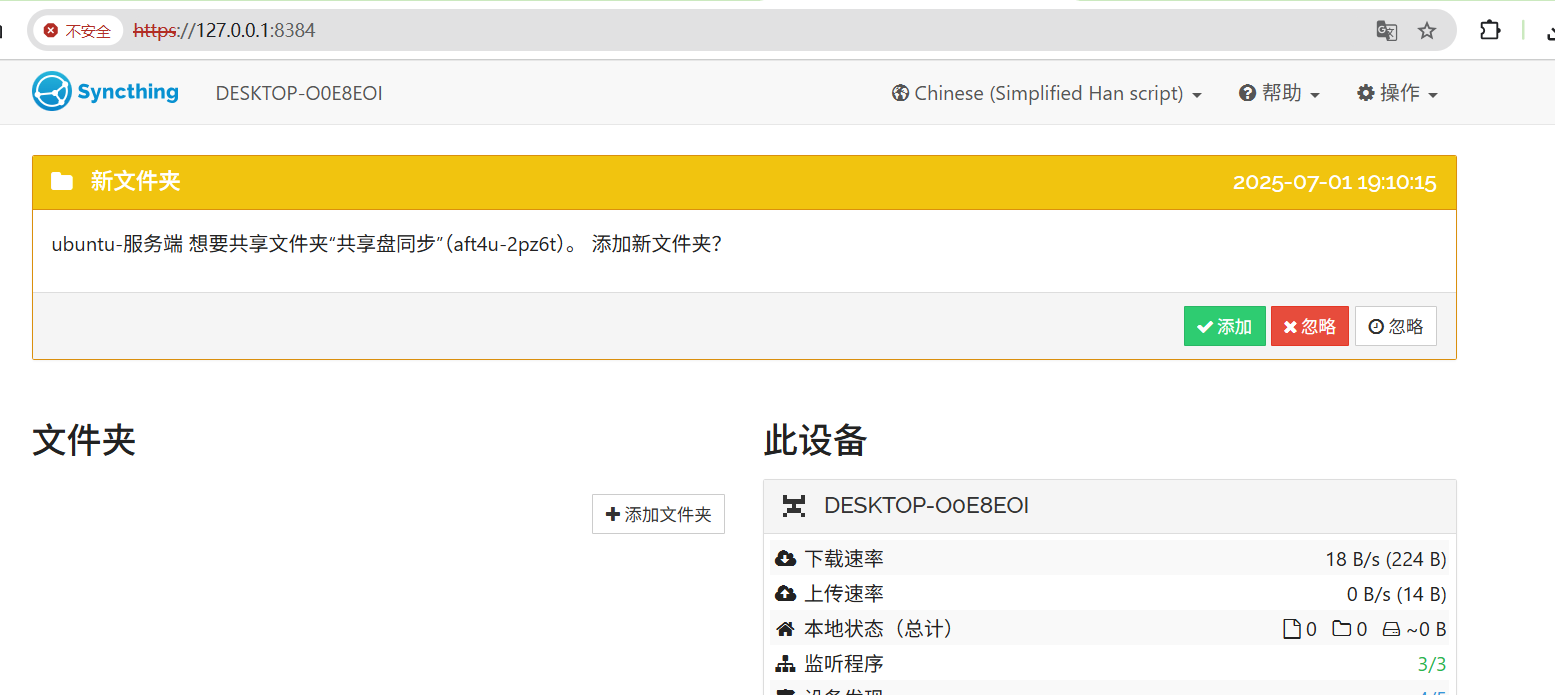This screenshot has height=695, width=1555.
Task: Click the address bar URL field
Action: tap(740, 31)
